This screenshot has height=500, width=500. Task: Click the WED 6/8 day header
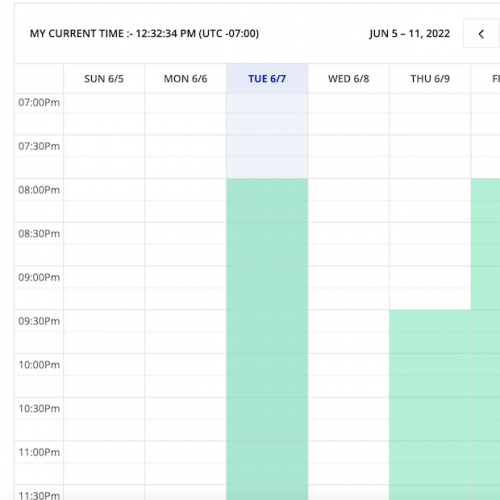point(349,79)
